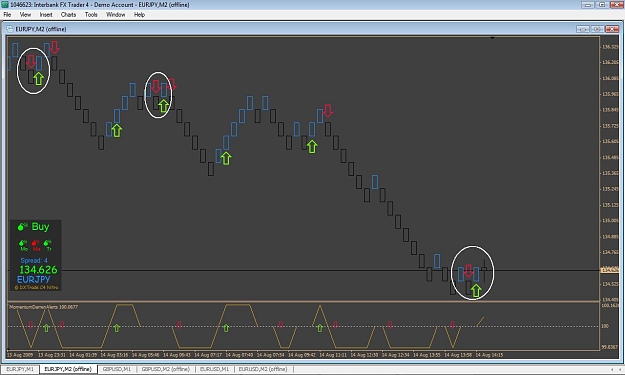
Task: Switch to the GBPUSD,M1 chart tab
Action: click(x=117, y=369)
